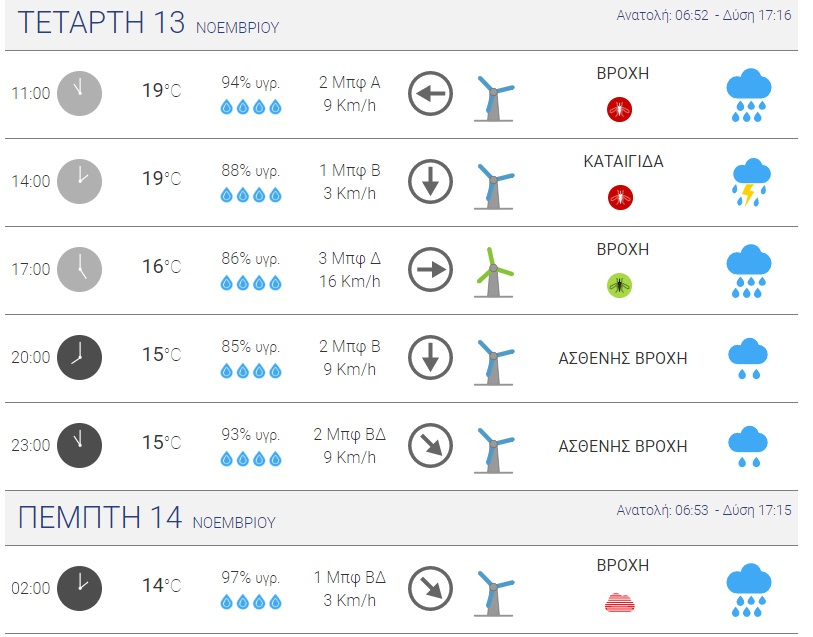Click the green windmill icon at 17:00

(493, 271)
